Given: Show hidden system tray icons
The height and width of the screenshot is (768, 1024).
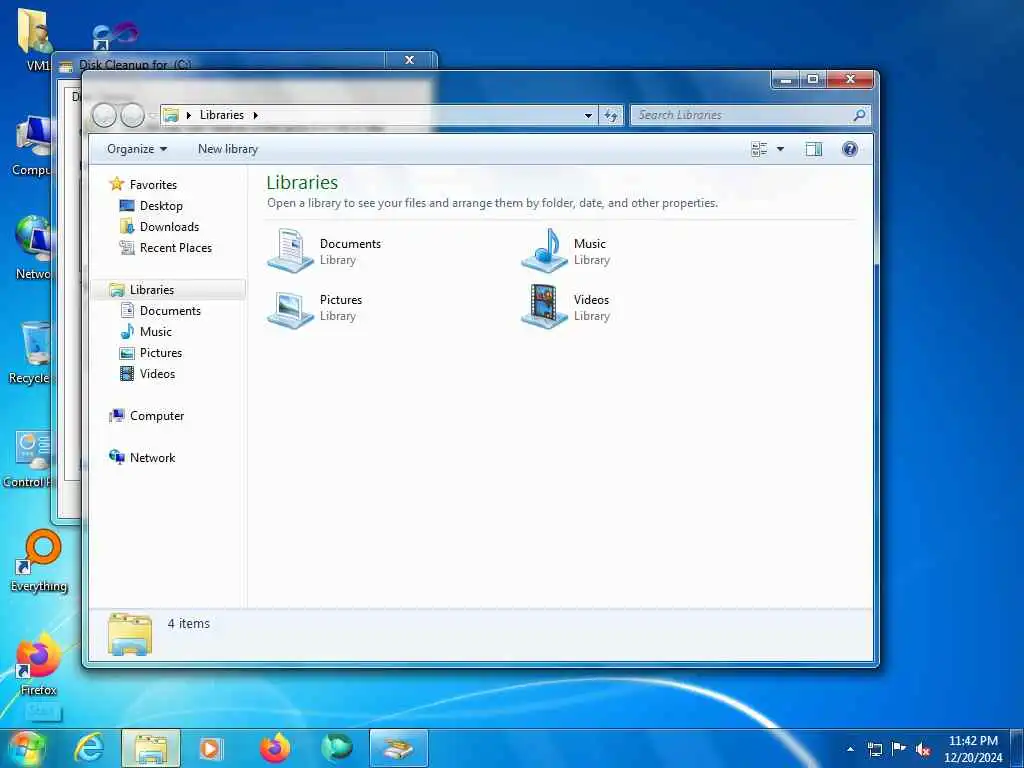Looking at the screenshot, I should (850, 750).
